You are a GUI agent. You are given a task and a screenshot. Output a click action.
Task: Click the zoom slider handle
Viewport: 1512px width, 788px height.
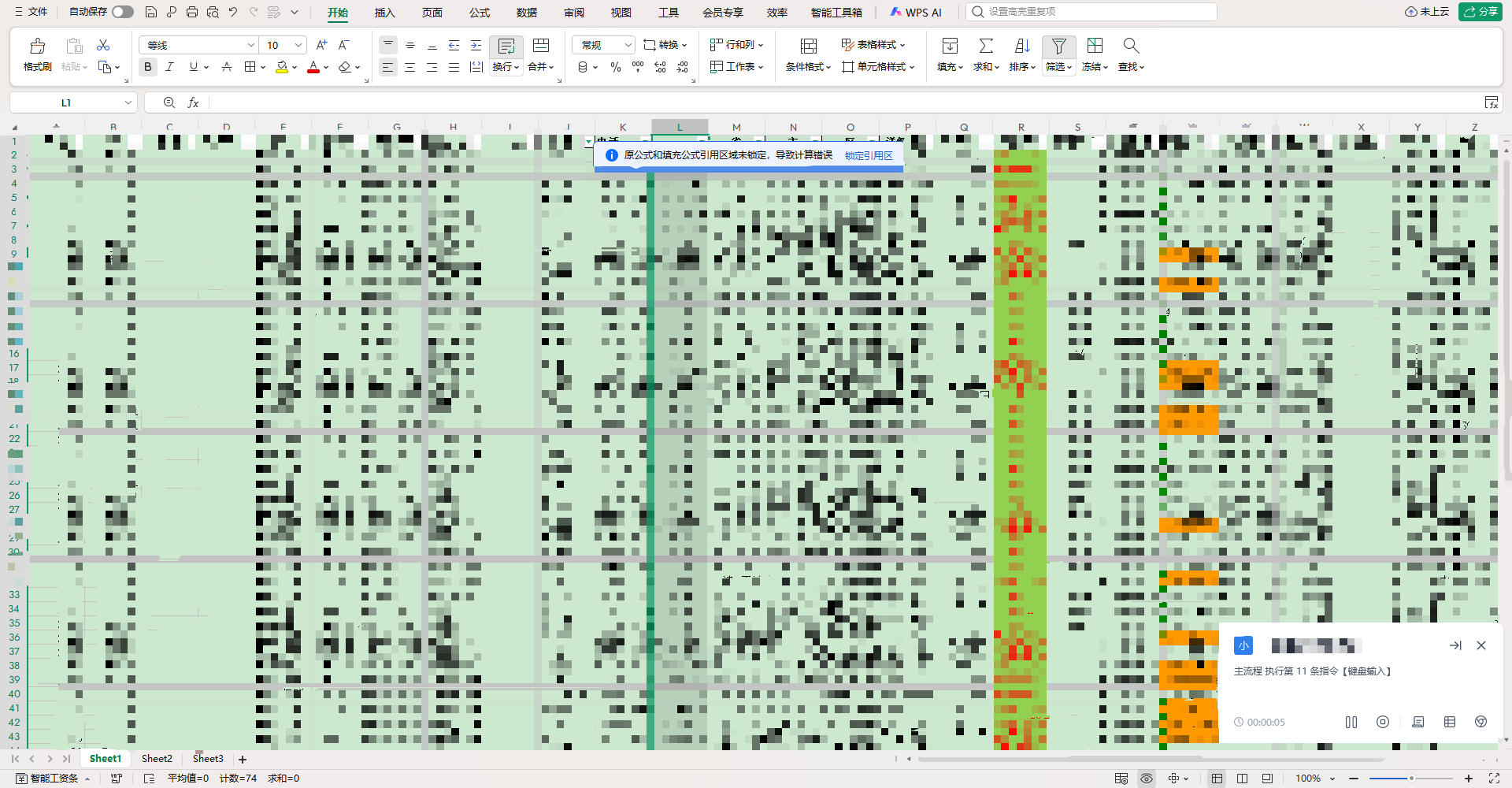pos(1411,779)
